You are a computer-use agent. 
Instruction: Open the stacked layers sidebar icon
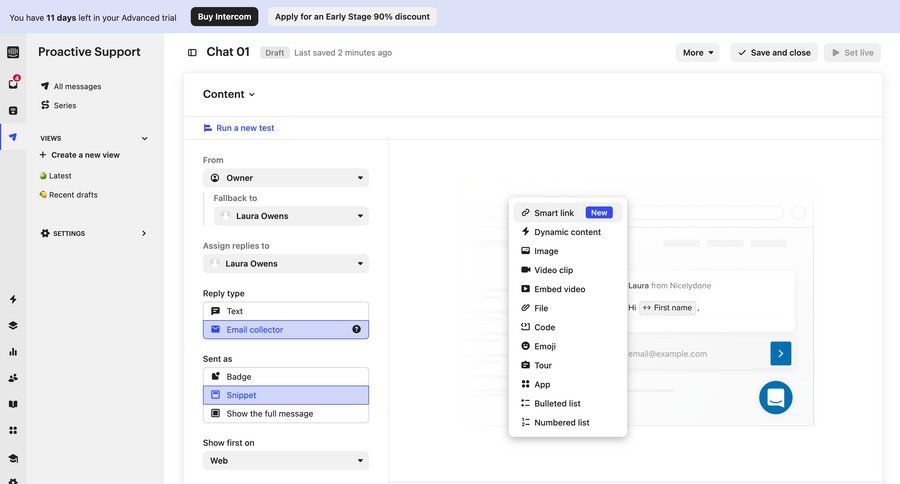[13, 326]
